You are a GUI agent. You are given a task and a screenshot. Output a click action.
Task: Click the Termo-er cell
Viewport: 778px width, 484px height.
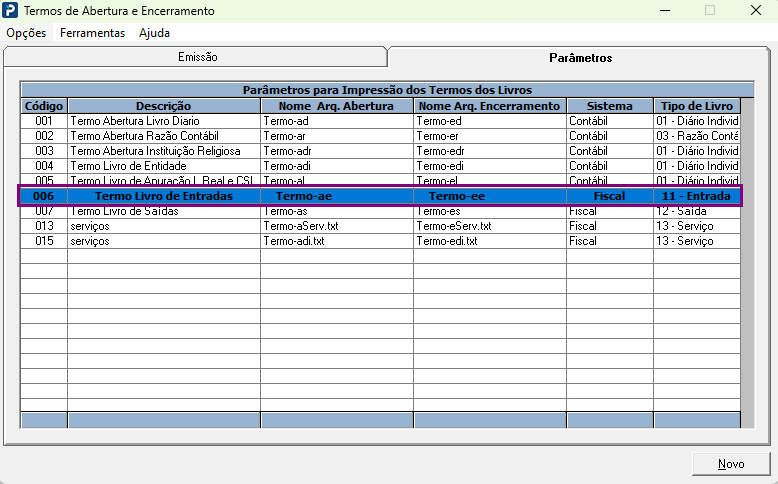pyautogui.click(x=489, y=136)
